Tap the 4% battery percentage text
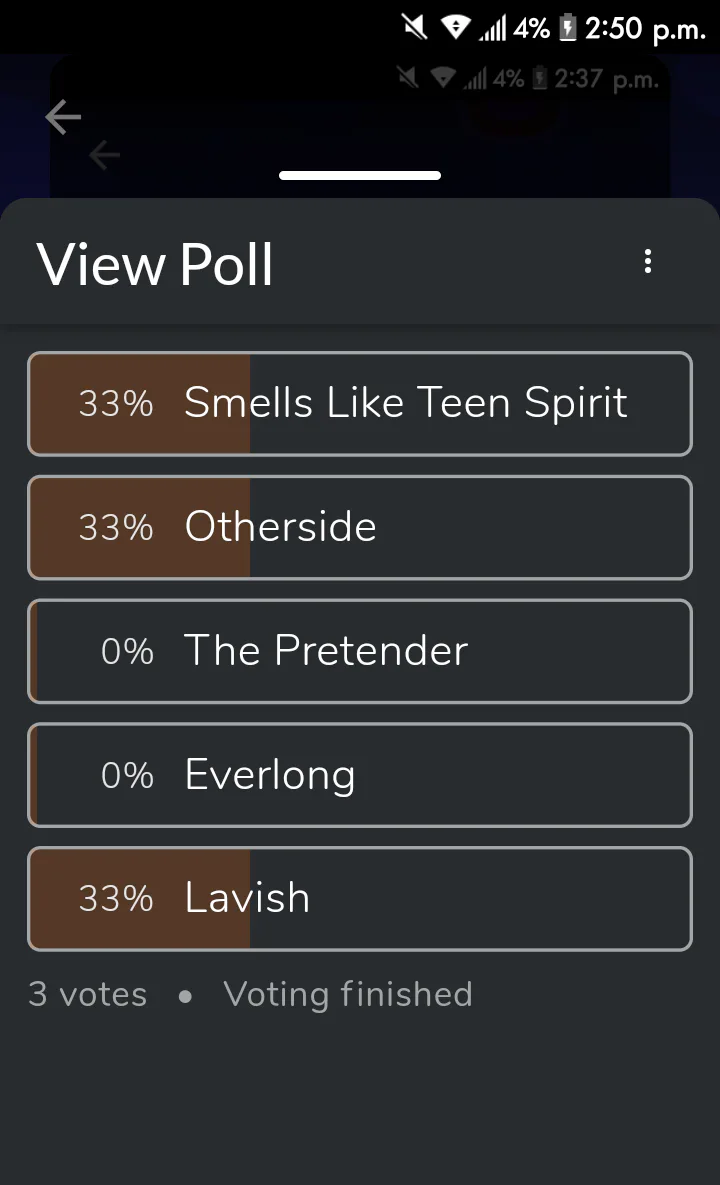 [532, 29]
